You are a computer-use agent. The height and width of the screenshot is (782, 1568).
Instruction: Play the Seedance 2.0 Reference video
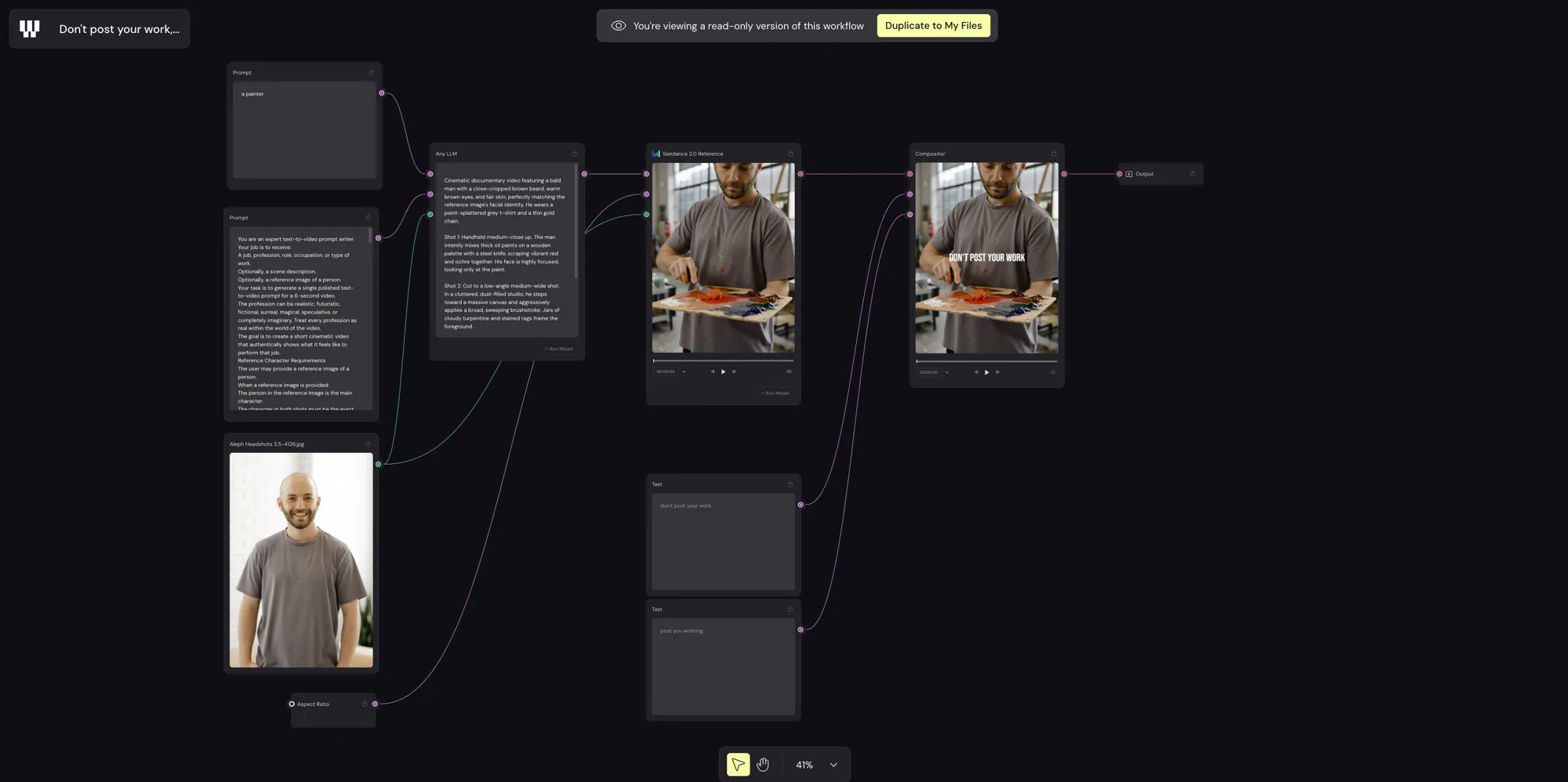[723, 371]
